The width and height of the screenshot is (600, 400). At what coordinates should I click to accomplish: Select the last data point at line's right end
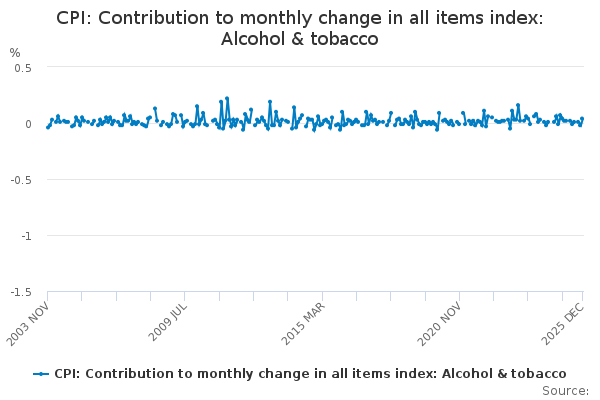[582, 119]
